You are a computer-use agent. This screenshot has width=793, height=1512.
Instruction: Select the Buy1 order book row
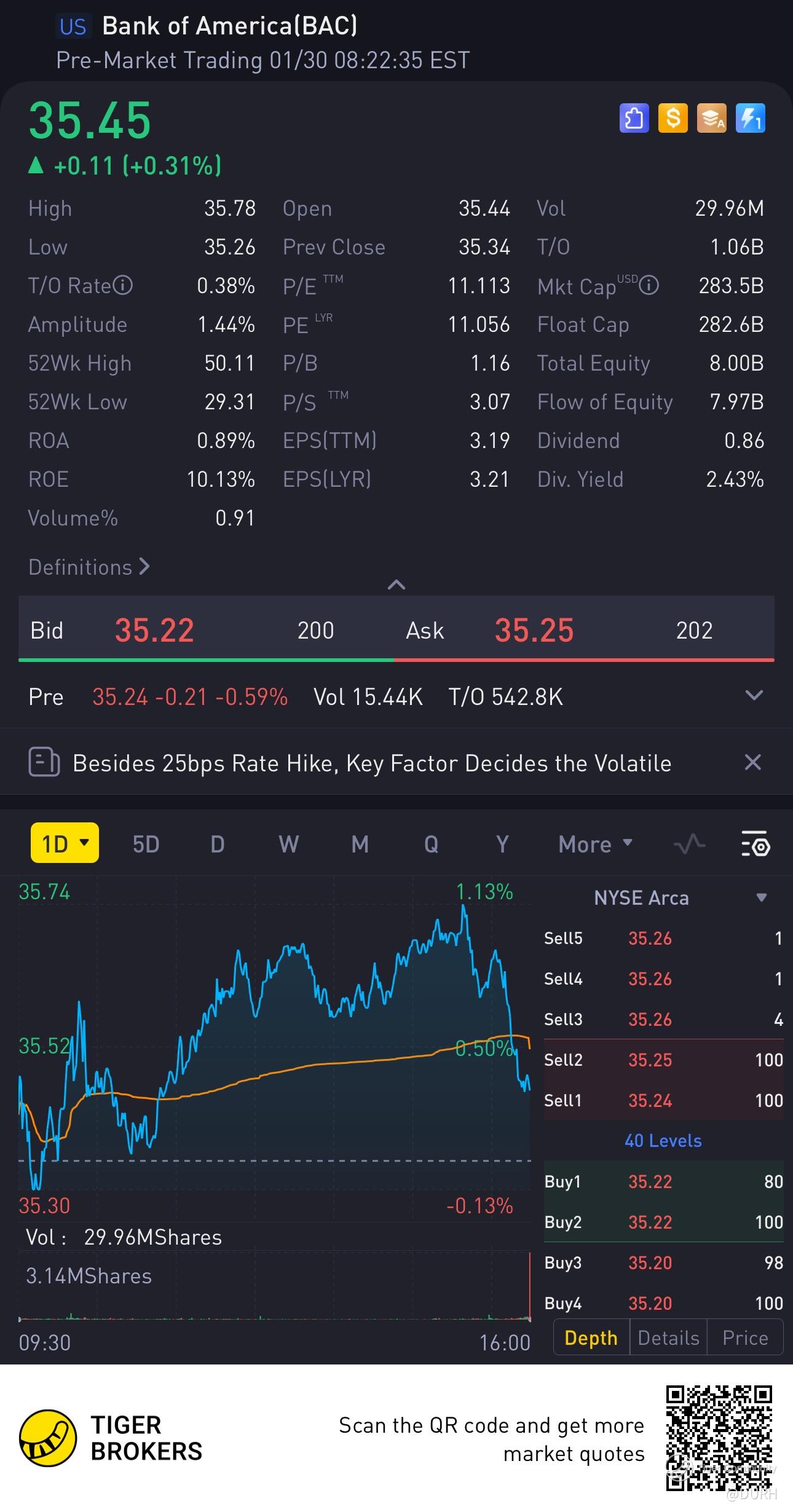tap(663, 1181)
